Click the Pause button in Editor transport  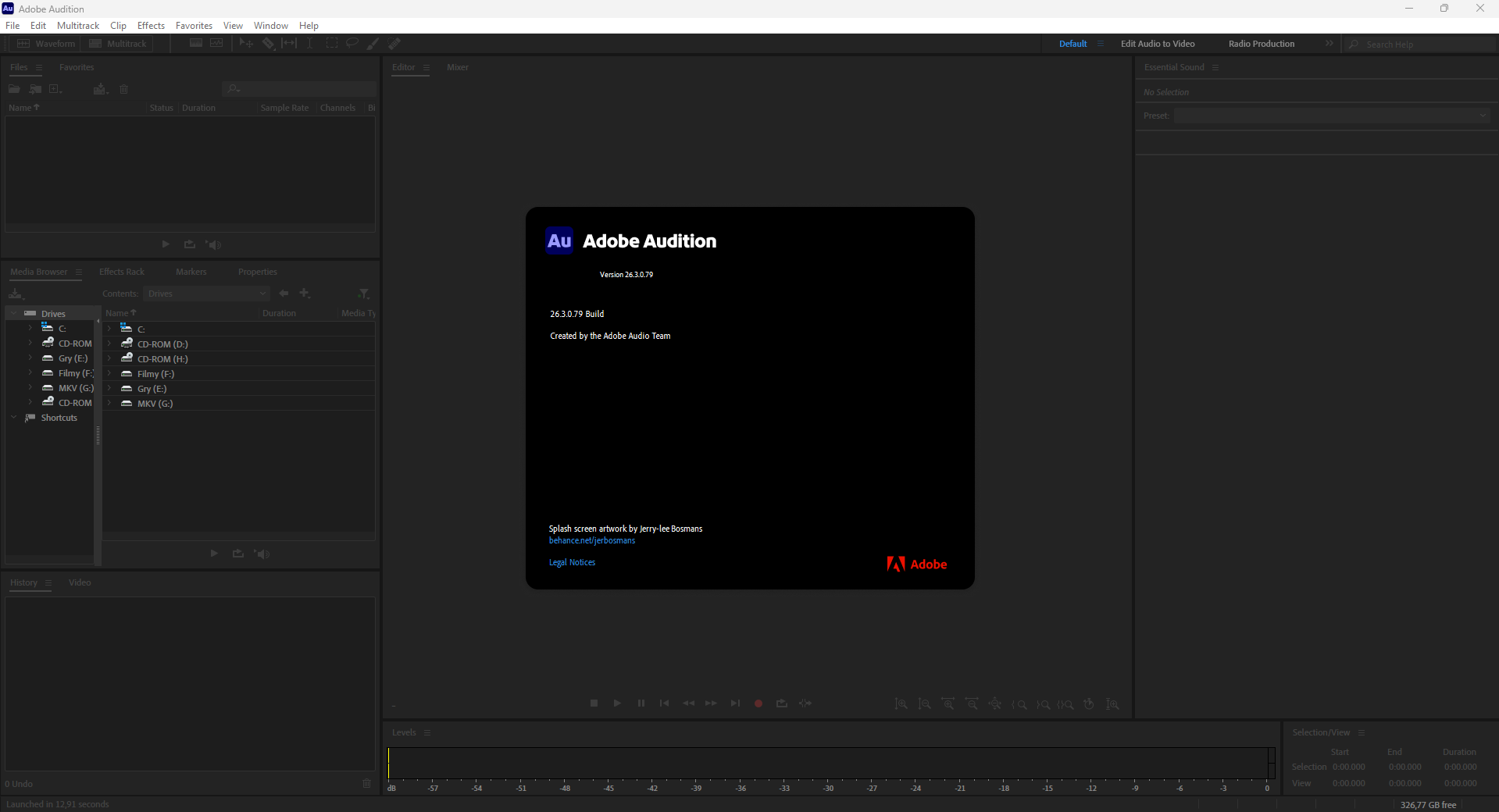tap(641, 703)
